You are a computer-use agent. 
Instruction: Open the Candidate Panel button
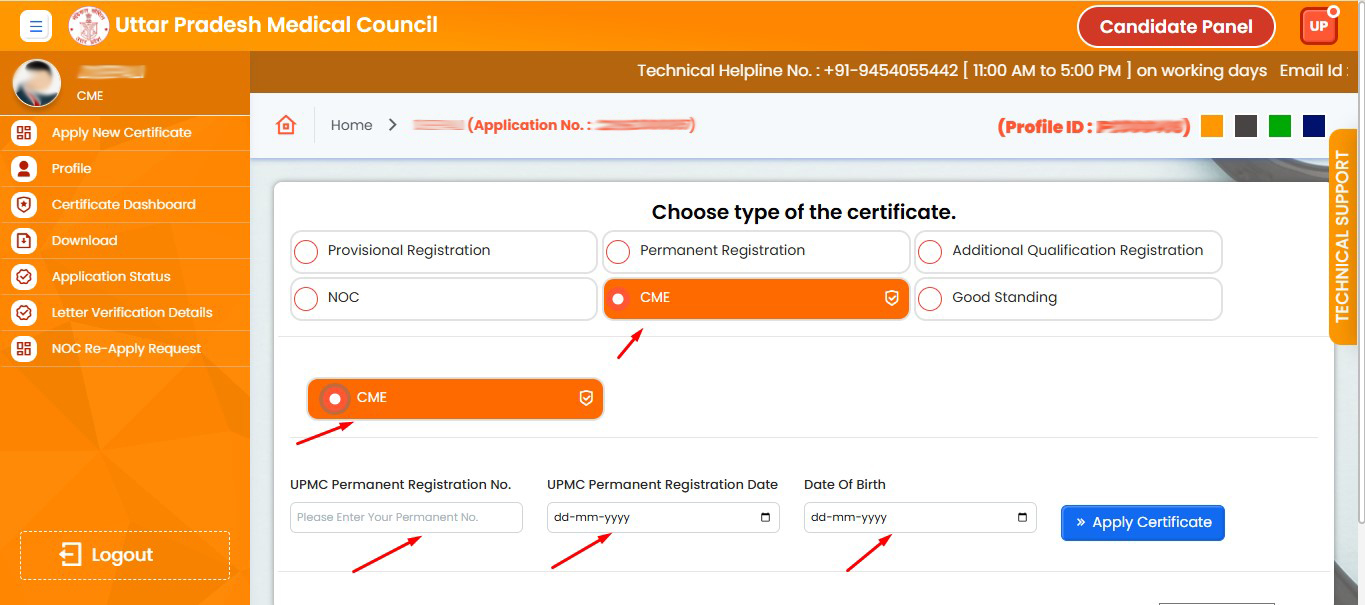tap(1175, 27)
